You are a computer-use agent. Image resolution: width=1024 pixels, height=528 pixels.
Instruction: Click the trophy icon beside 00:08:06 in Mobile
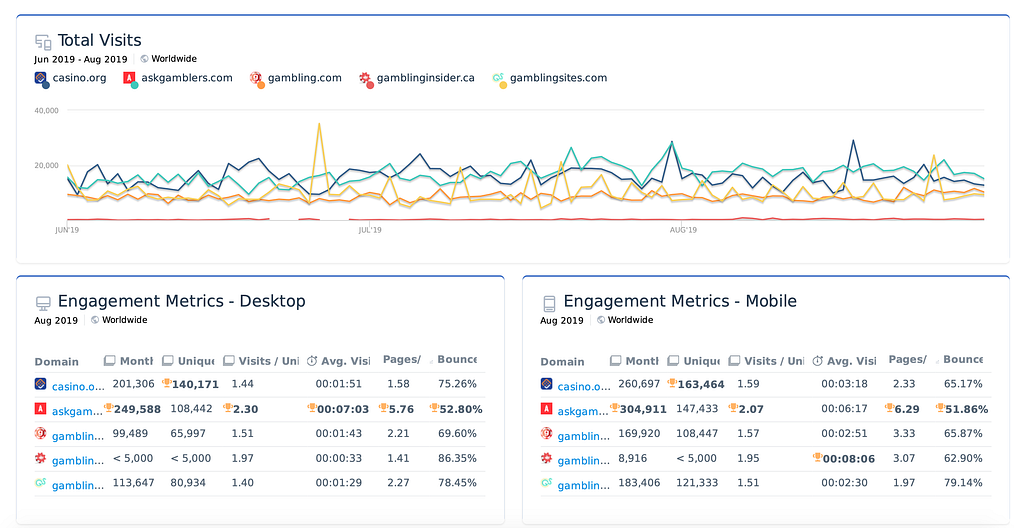(817, 457)
